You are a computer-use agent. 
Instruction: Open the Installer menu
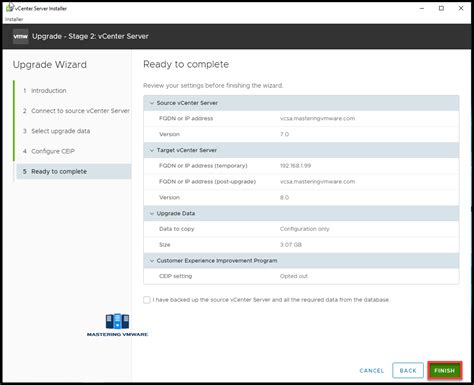tap(14, 19)
